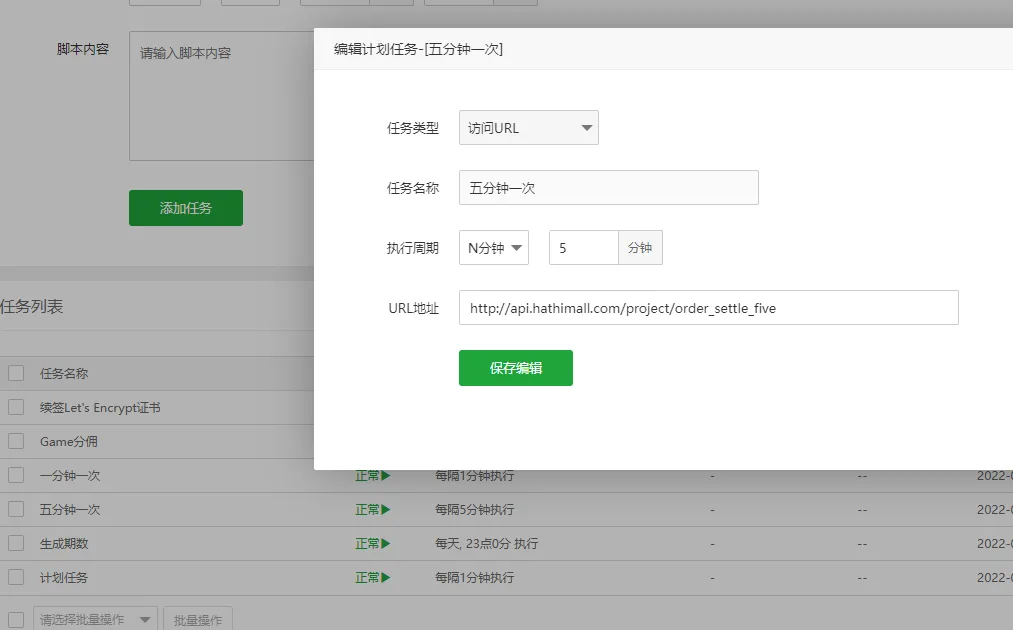Viewport: 1013px width, 630px height.
Task: Expand the N分钟 execution cycle dropdown
Action: point(494,247)
